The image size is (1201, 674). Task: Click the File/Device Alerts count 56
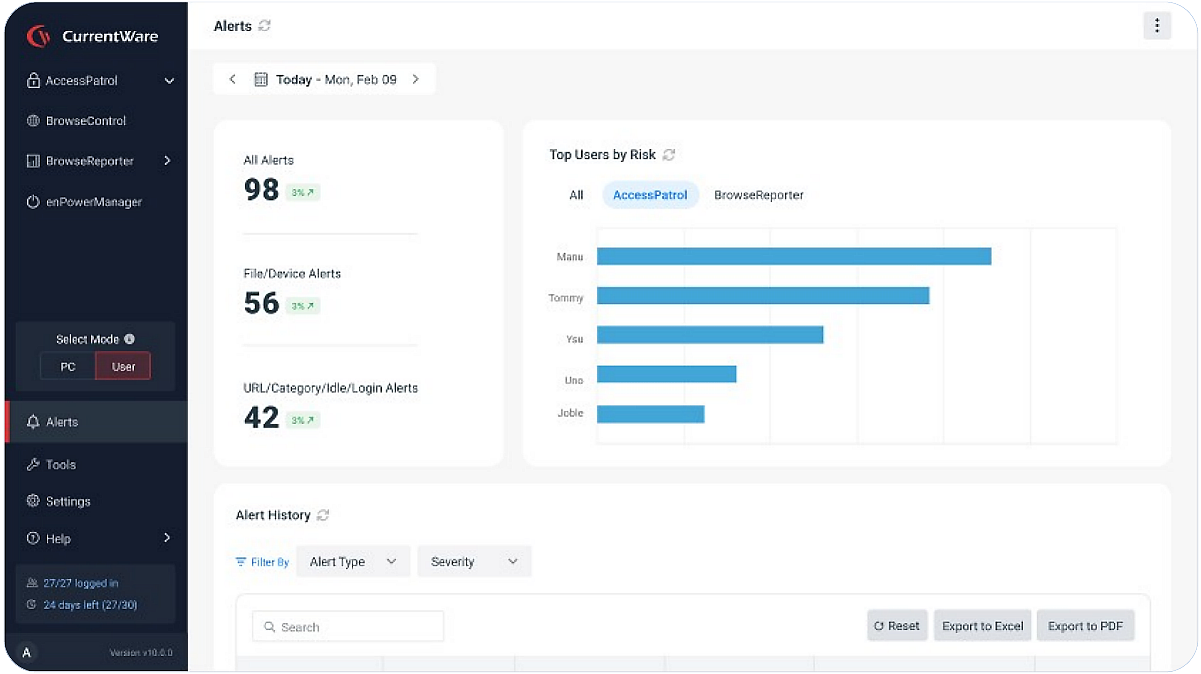pos(261,303)
